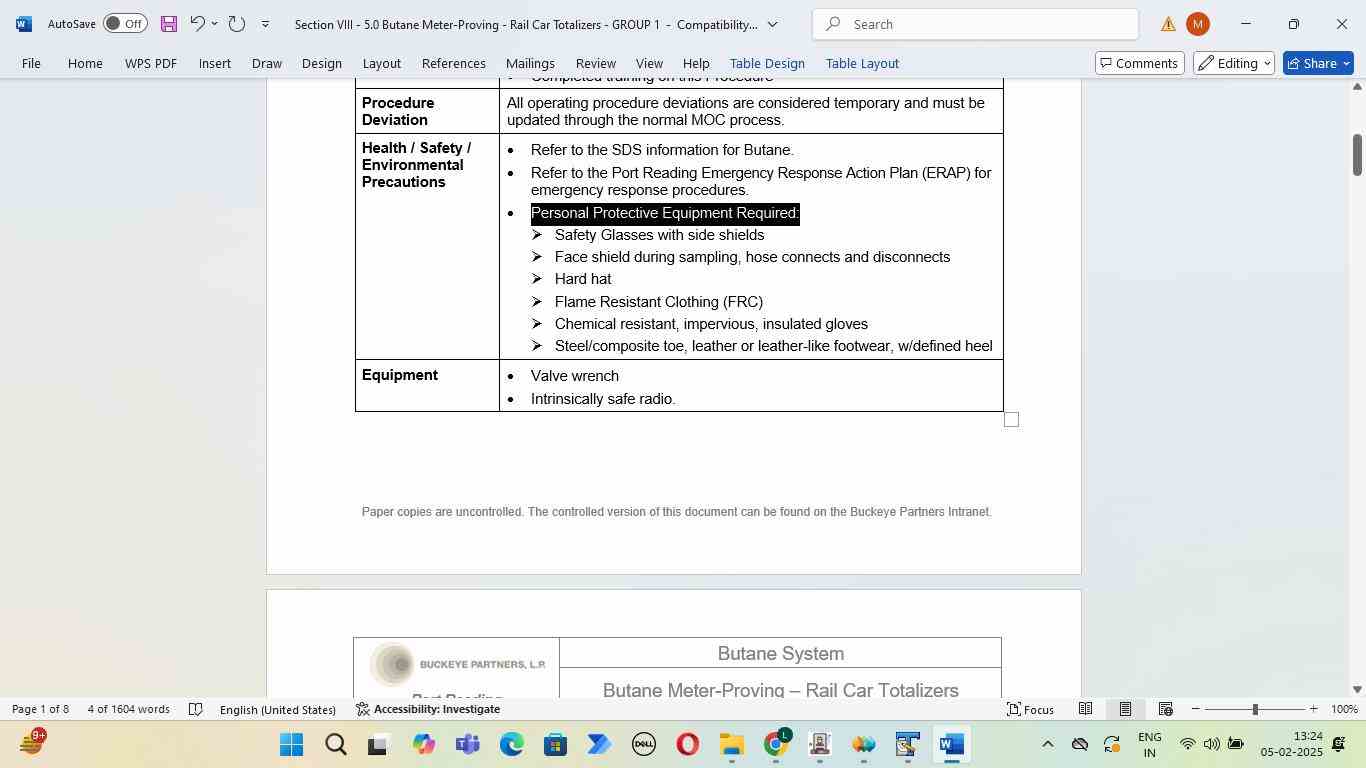The height and width of the screenshot is (768, 1366).
Task: Switch to the Table Layout tab
Action: (x=862, y=63)
